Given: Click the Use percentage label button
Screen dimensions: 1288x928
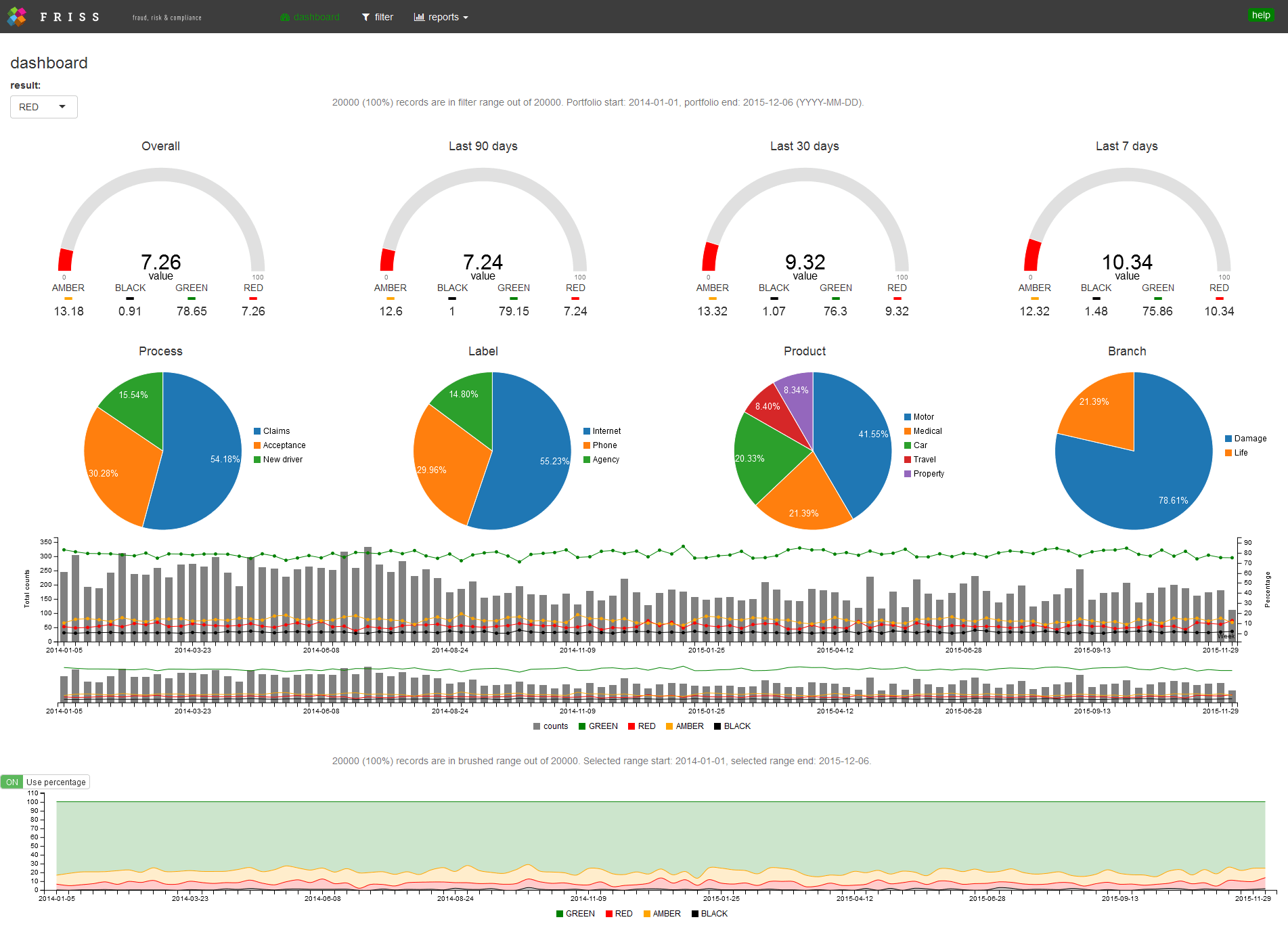Looking at the screenshot, I should [x=56, y=781].
